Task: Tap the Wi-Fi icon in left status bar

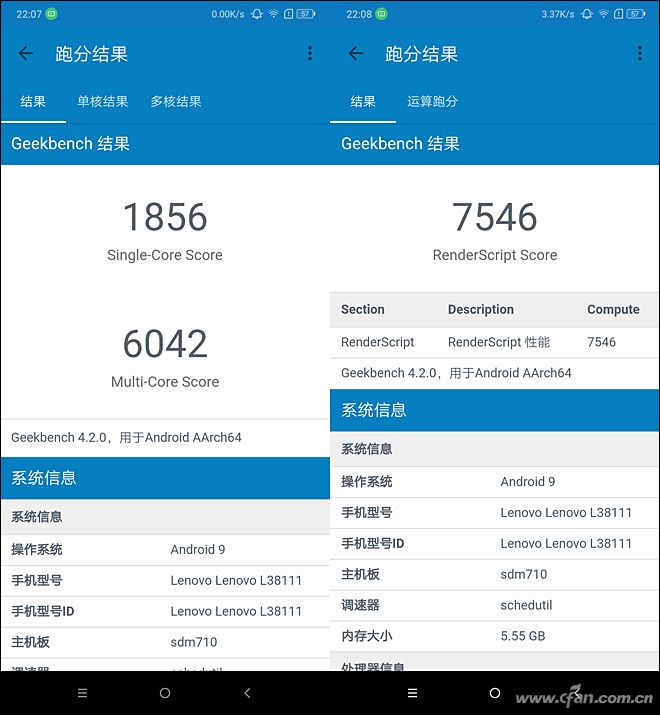Action: 273,14
